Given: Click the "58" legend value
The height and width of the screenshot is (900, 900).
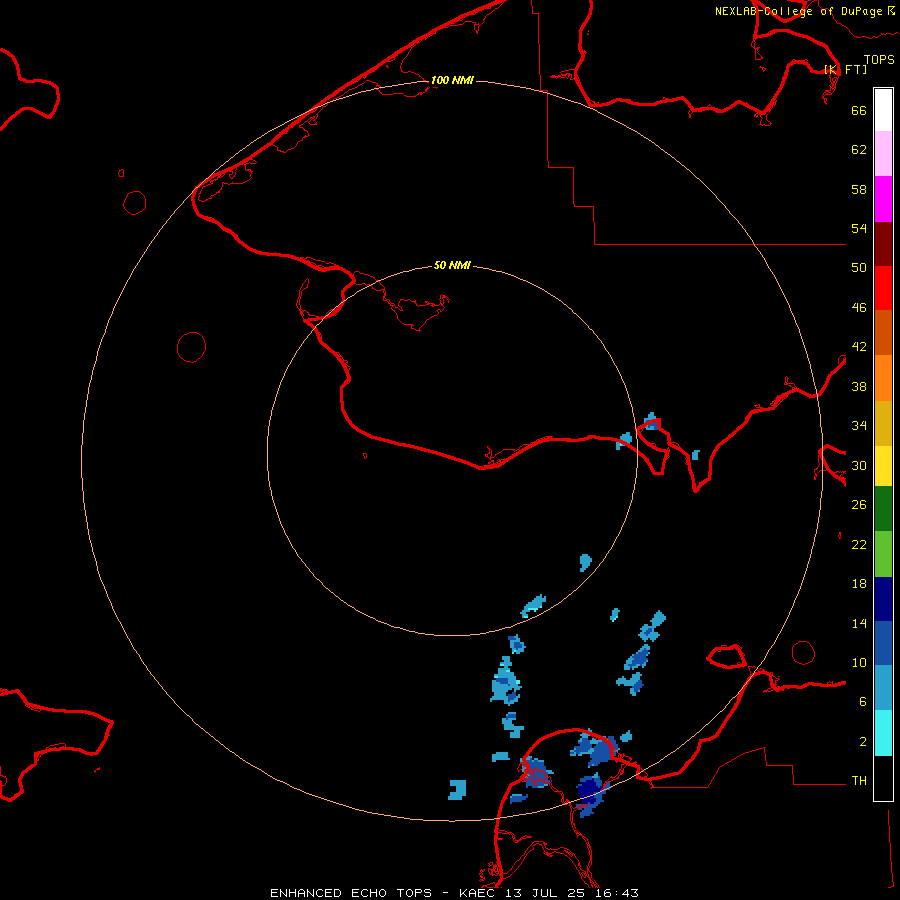Looking at the screenshot, I should click(x=859, y=189).
